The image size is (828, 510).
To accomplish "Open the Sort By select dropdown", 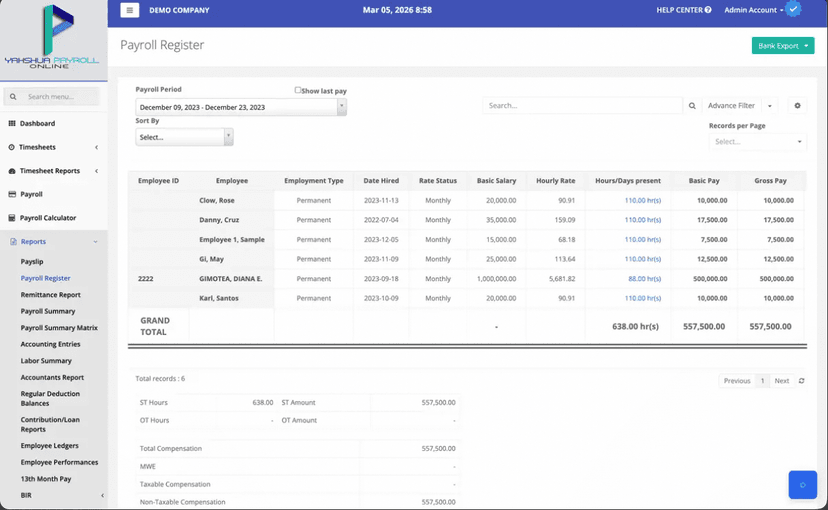I will tap(184, 137).
